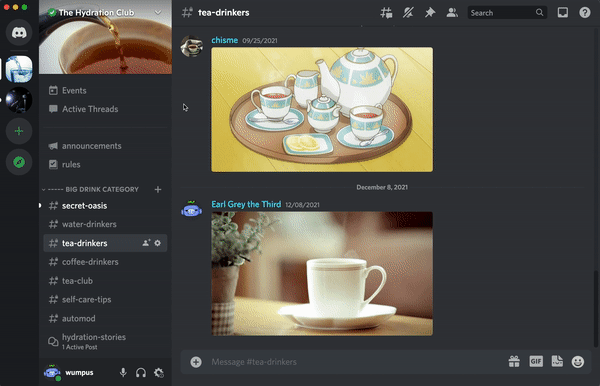Open Active Threads in sidebar
The width and height of the screenshot is (600, 386).
point(105,109)
